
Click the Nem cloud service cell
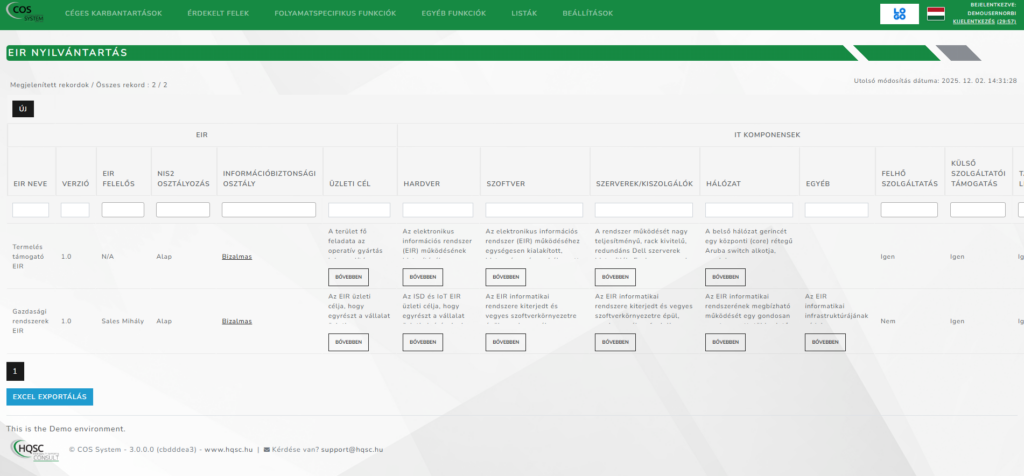tap(887, 321)
